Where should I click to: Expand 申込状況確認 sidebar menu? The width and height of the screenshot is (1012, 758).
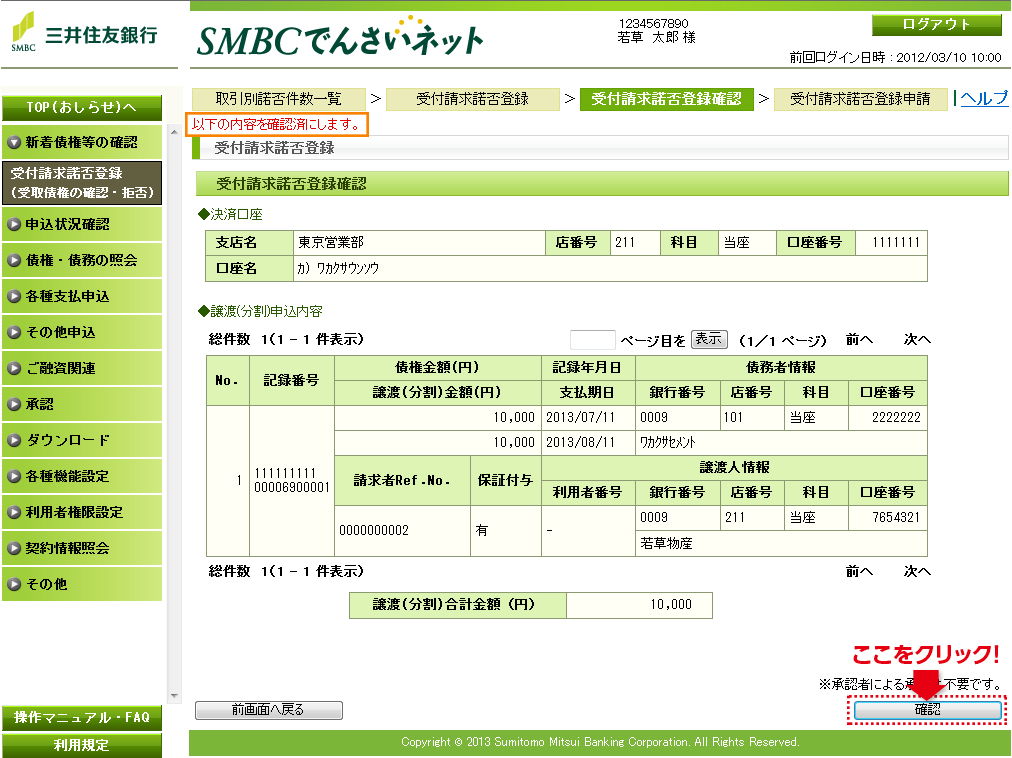click(82, 225)
